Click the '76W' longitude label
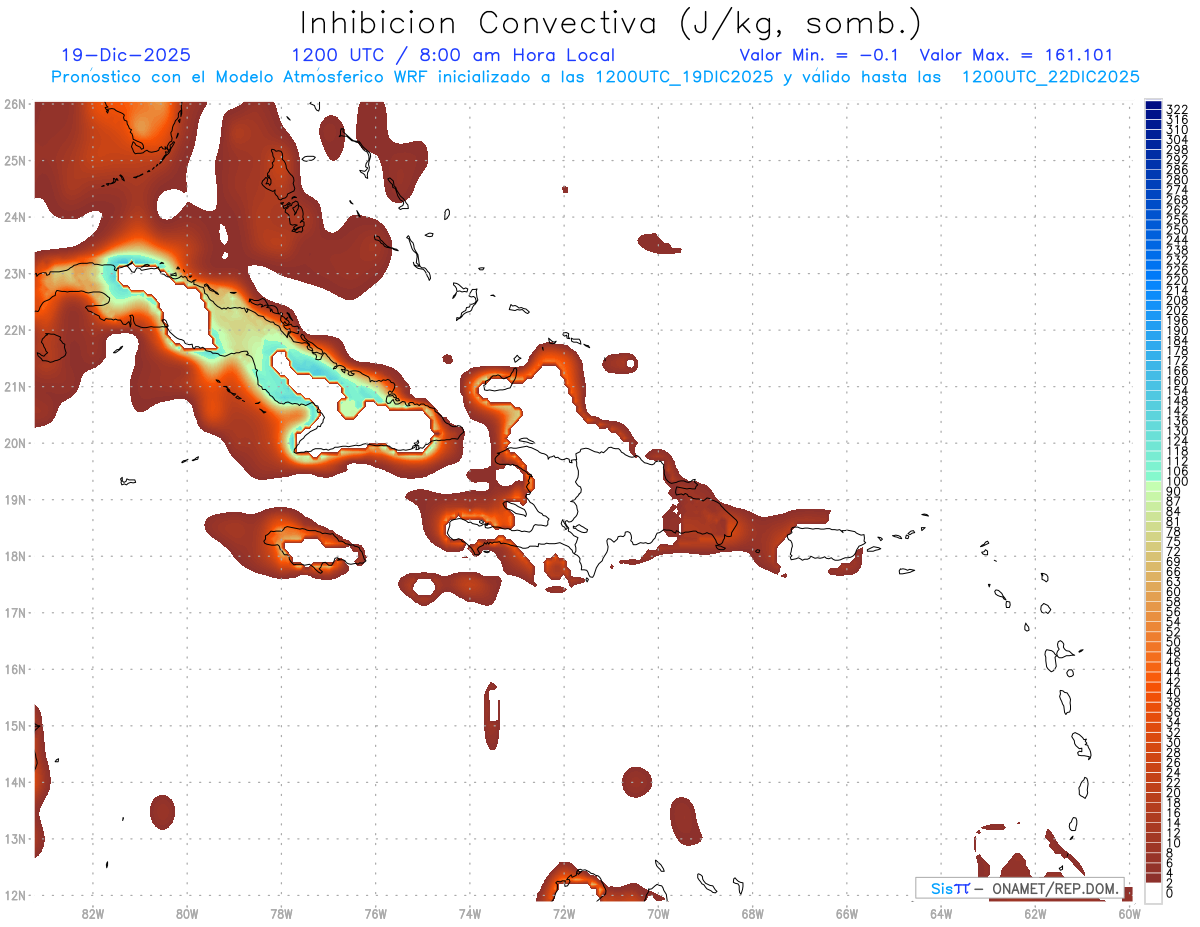This screenshot has width=1200, height=927. (376, 913)
